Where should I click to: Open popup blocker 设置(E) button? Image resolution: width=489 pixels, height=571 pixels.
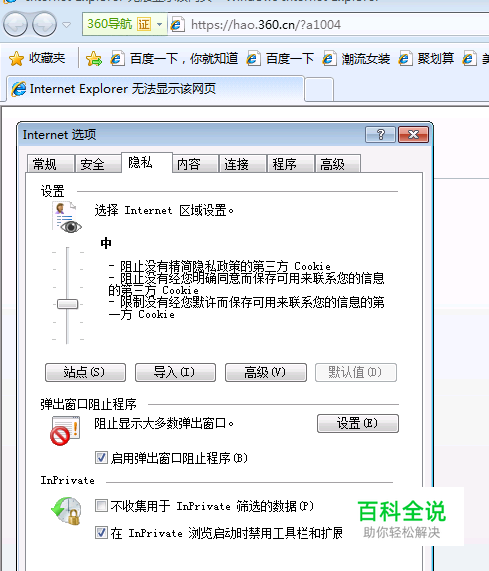(x=358, y=423)
